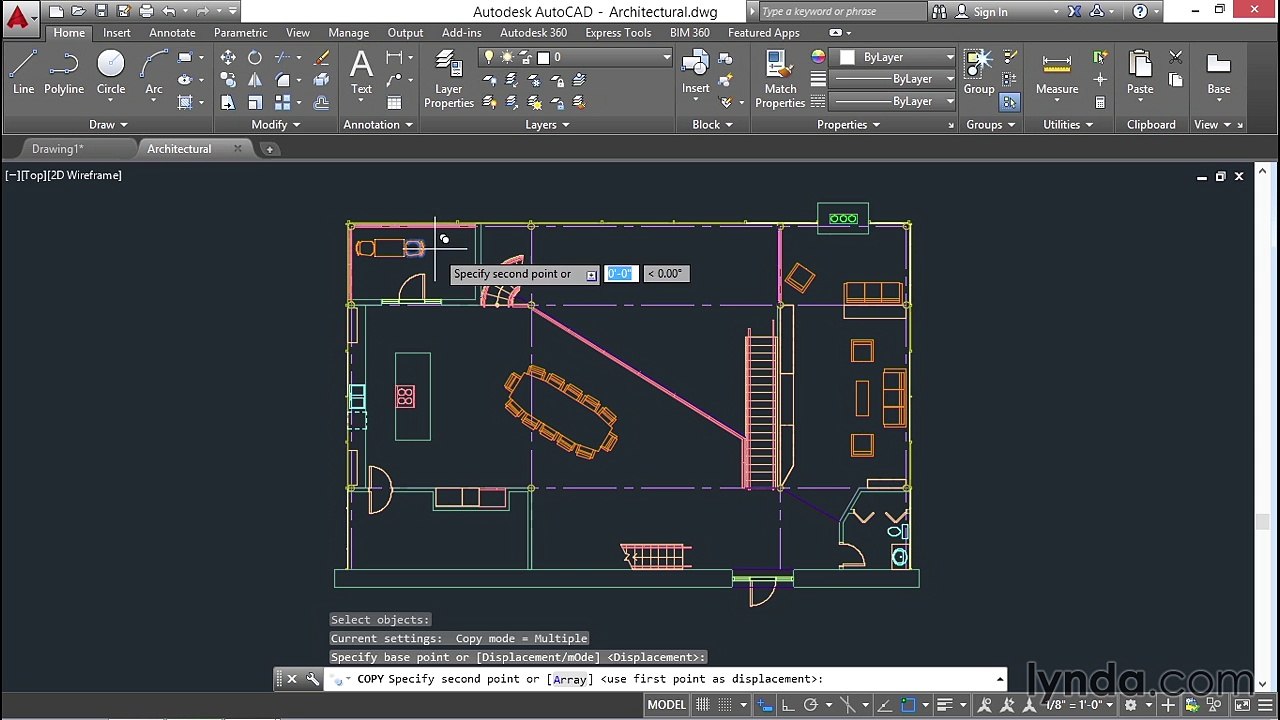Click the Paste button
The width and height of the screenshot is (1280, 720).
pyautogui.click(x=1140, y=73)
